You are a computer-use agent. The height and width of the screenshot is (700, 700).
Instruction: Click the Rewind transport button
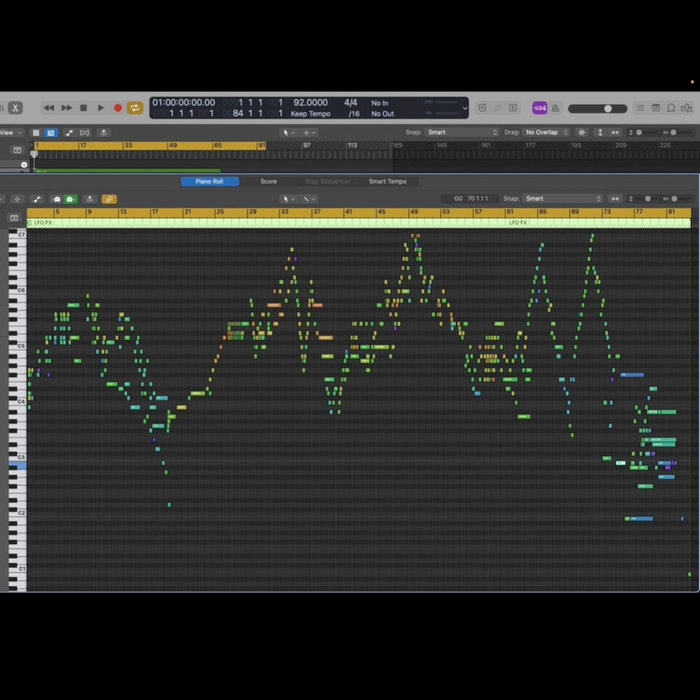tap(48, 108)
